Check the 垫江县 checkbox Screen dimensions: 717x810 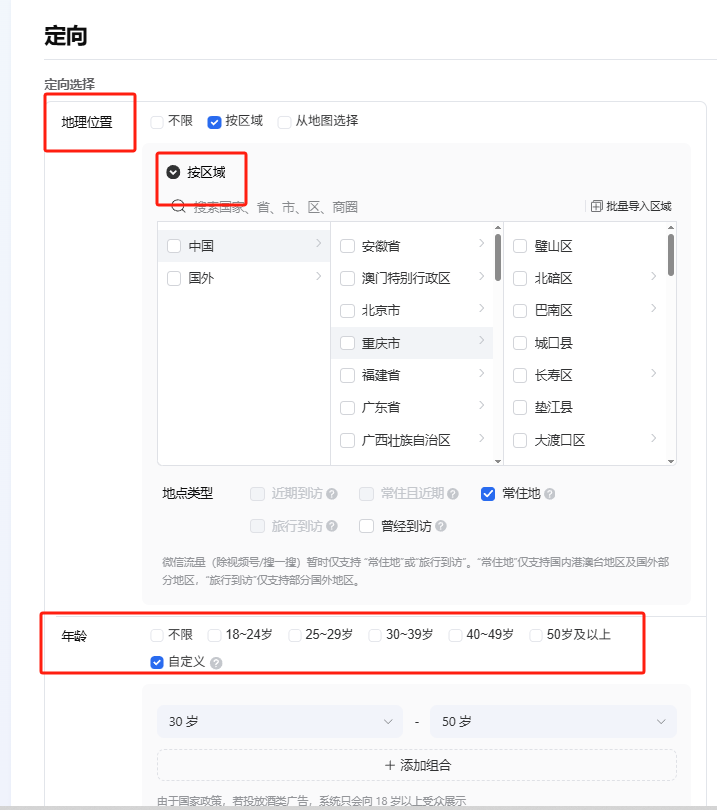[520, 408]
